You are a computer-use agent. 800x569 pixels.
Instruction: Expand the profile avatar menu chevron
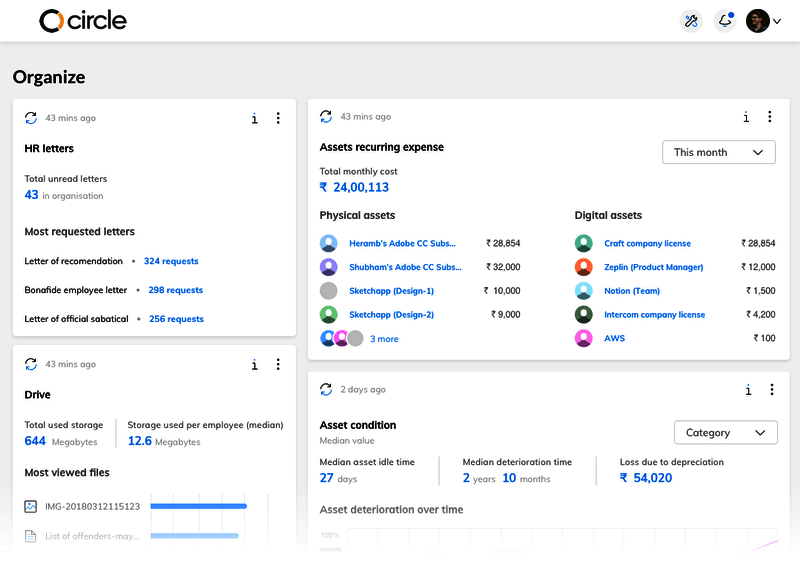coord(777,21)
